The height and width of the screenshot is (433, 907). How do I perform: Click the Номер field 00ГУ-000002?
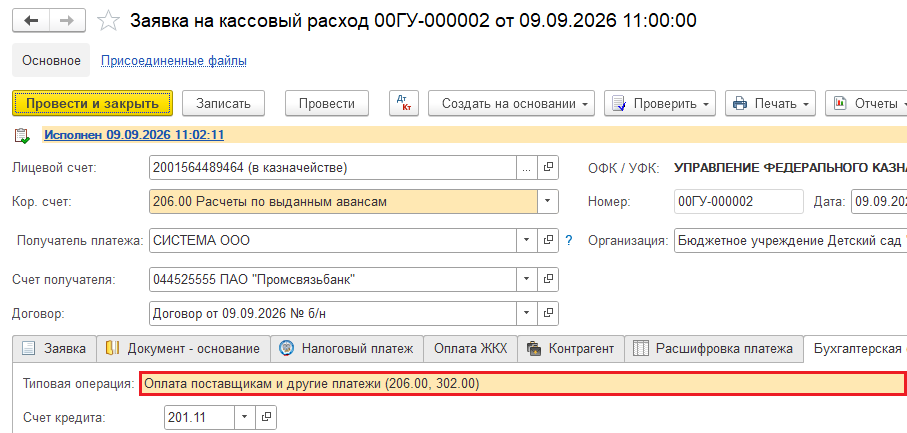pyautogui.click(x=739, y=202)
